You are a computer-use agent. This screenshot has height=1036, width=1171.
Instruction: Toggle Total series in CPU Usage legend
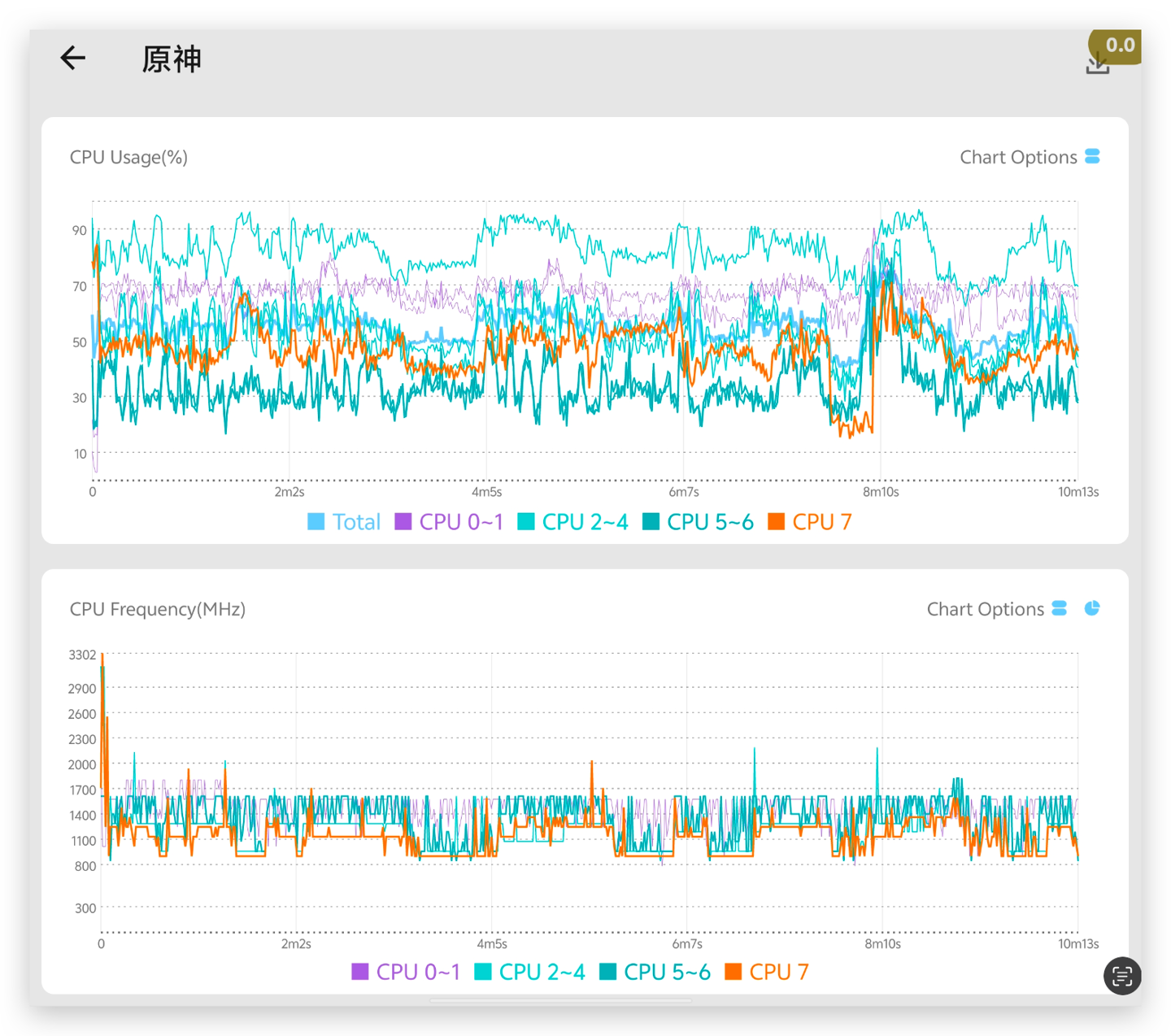click(344, 522)
